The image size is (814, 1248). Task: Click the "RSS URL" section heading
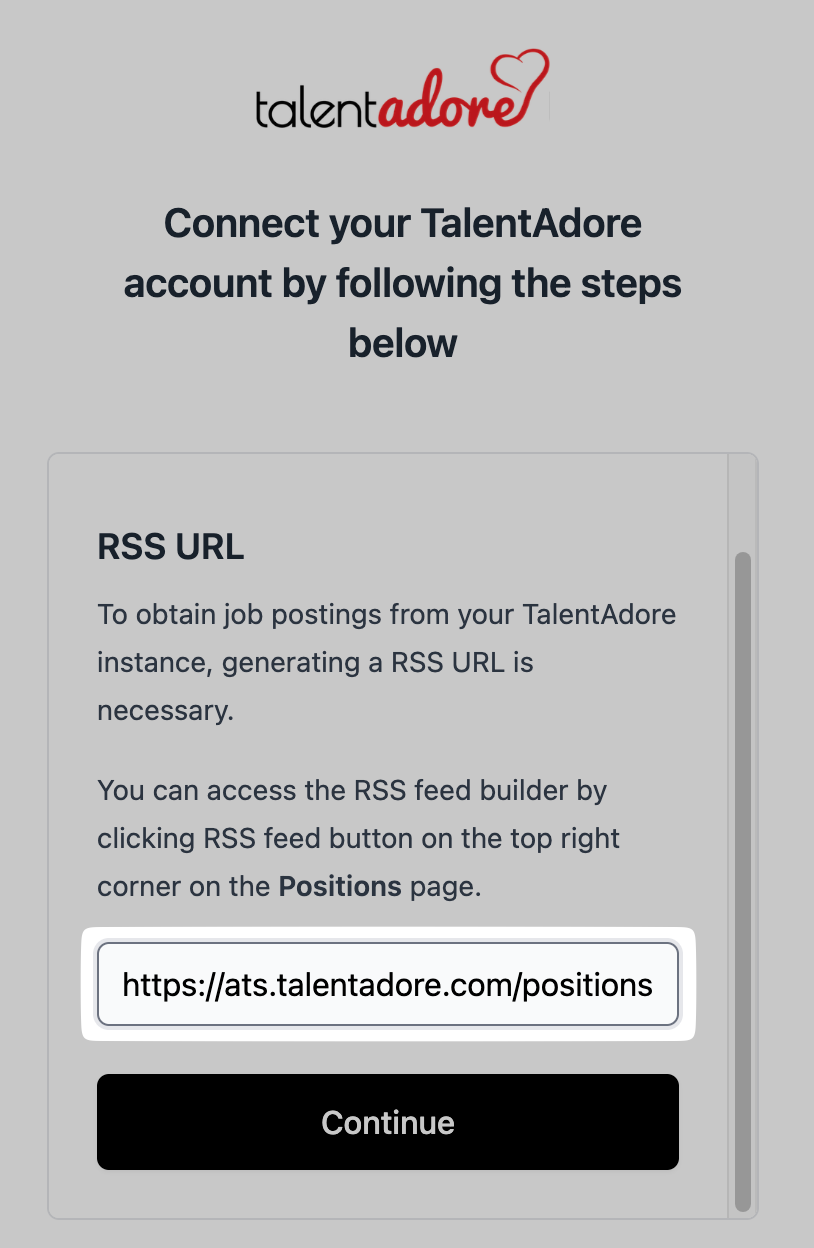(171, 547)
